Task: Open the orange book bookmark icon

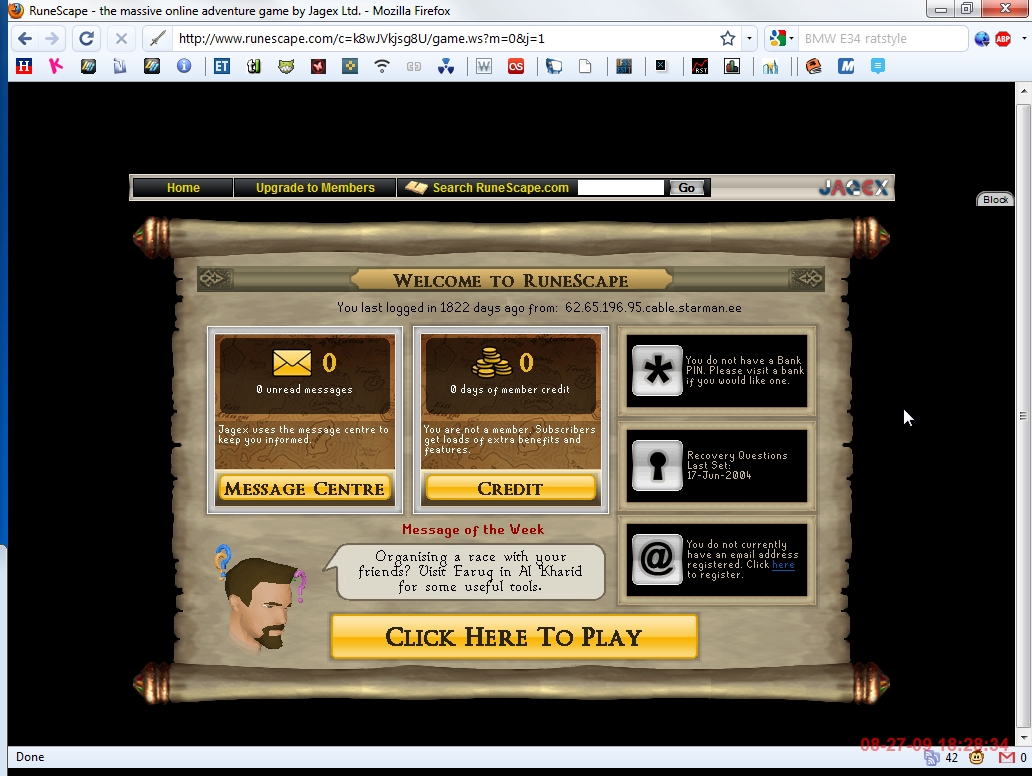Action: (x=814, y=66)
